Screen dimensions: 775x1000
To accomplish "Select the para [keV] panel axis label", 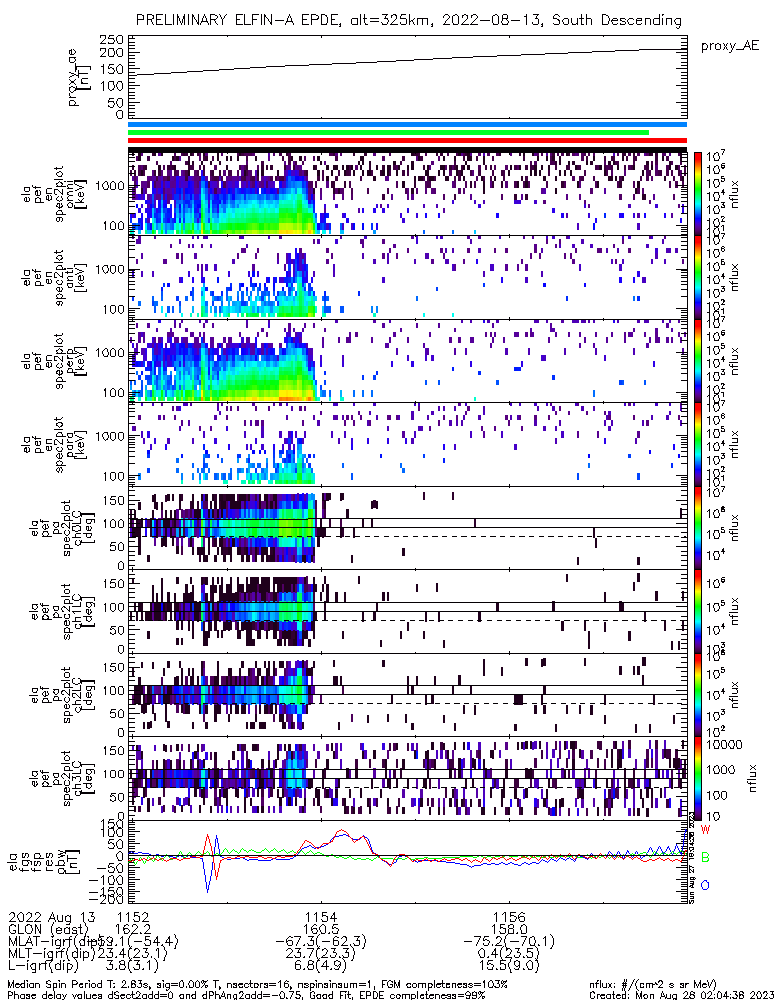I will pyautogui.click(x=54, y=445).
